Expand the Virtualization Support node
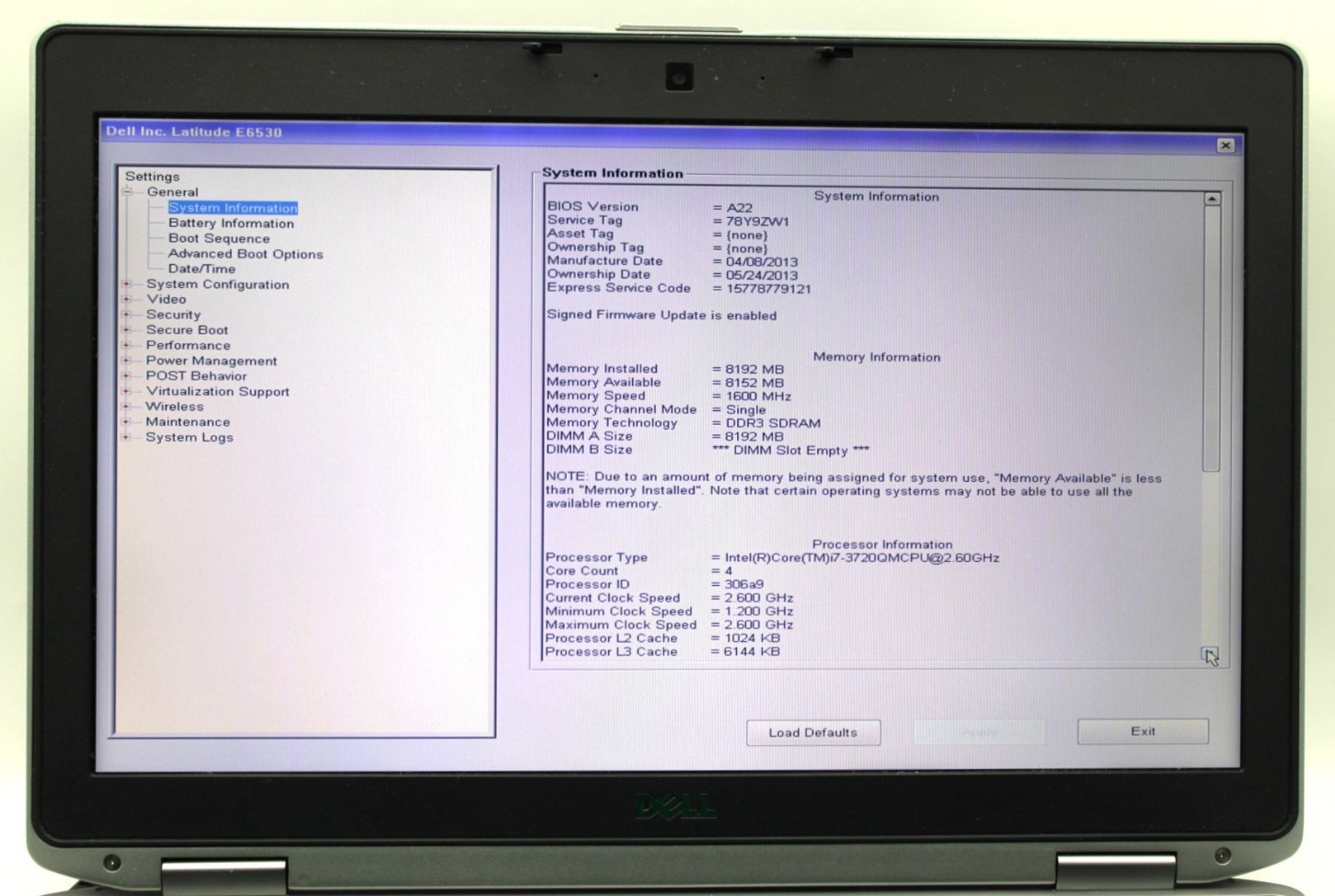Screen dimensions: 1335x896 pos(127,391)
